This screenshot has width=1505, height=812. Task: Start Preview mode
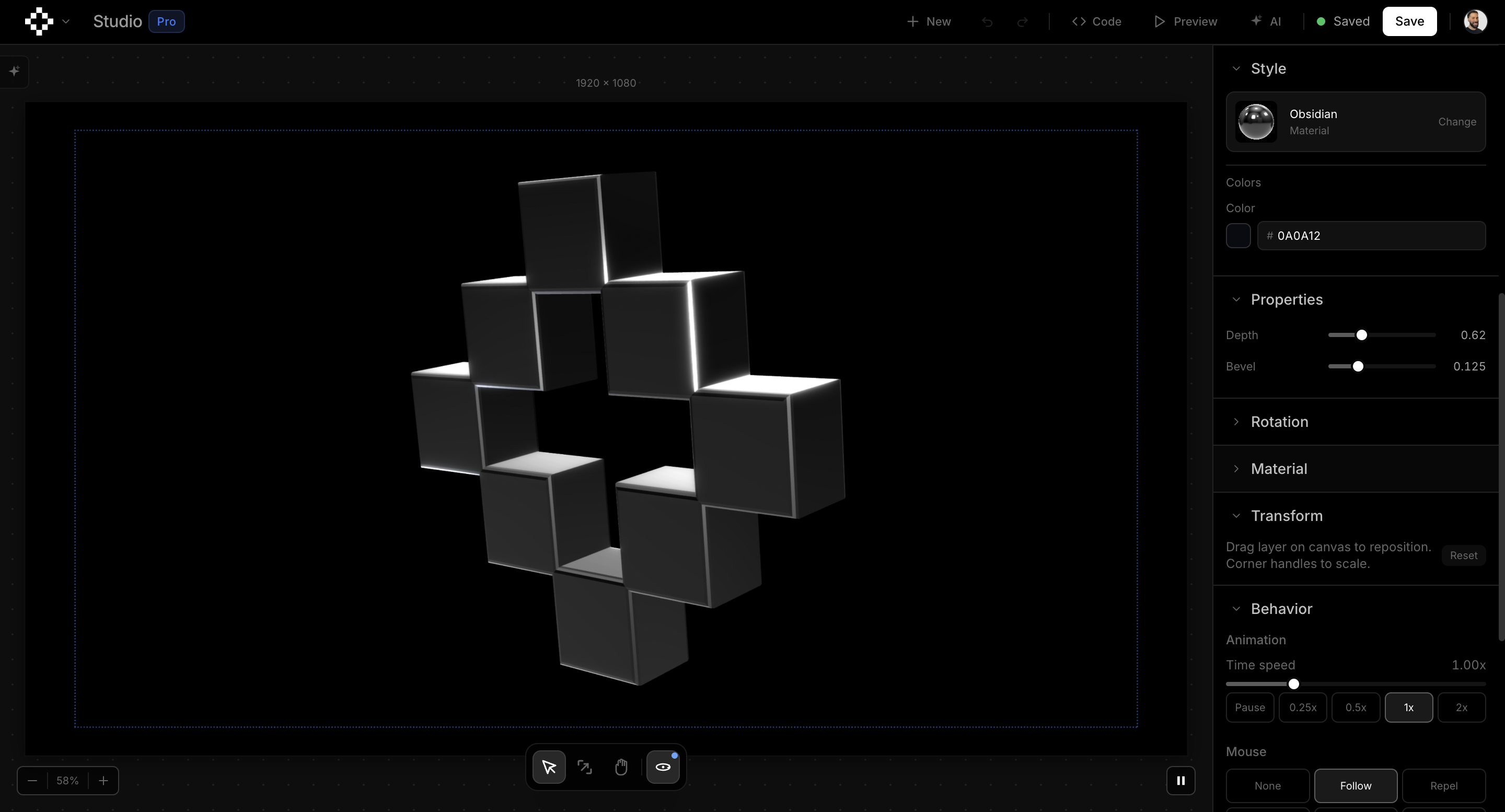pos(1185,21)
